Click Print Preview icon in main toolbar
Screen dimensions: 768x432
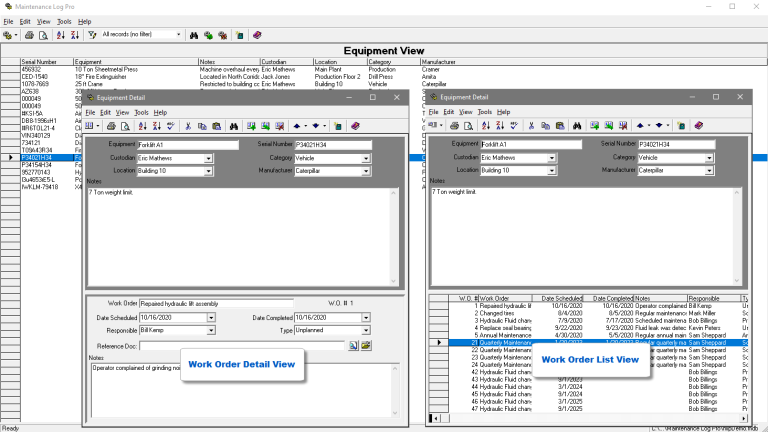pos(43,35)
